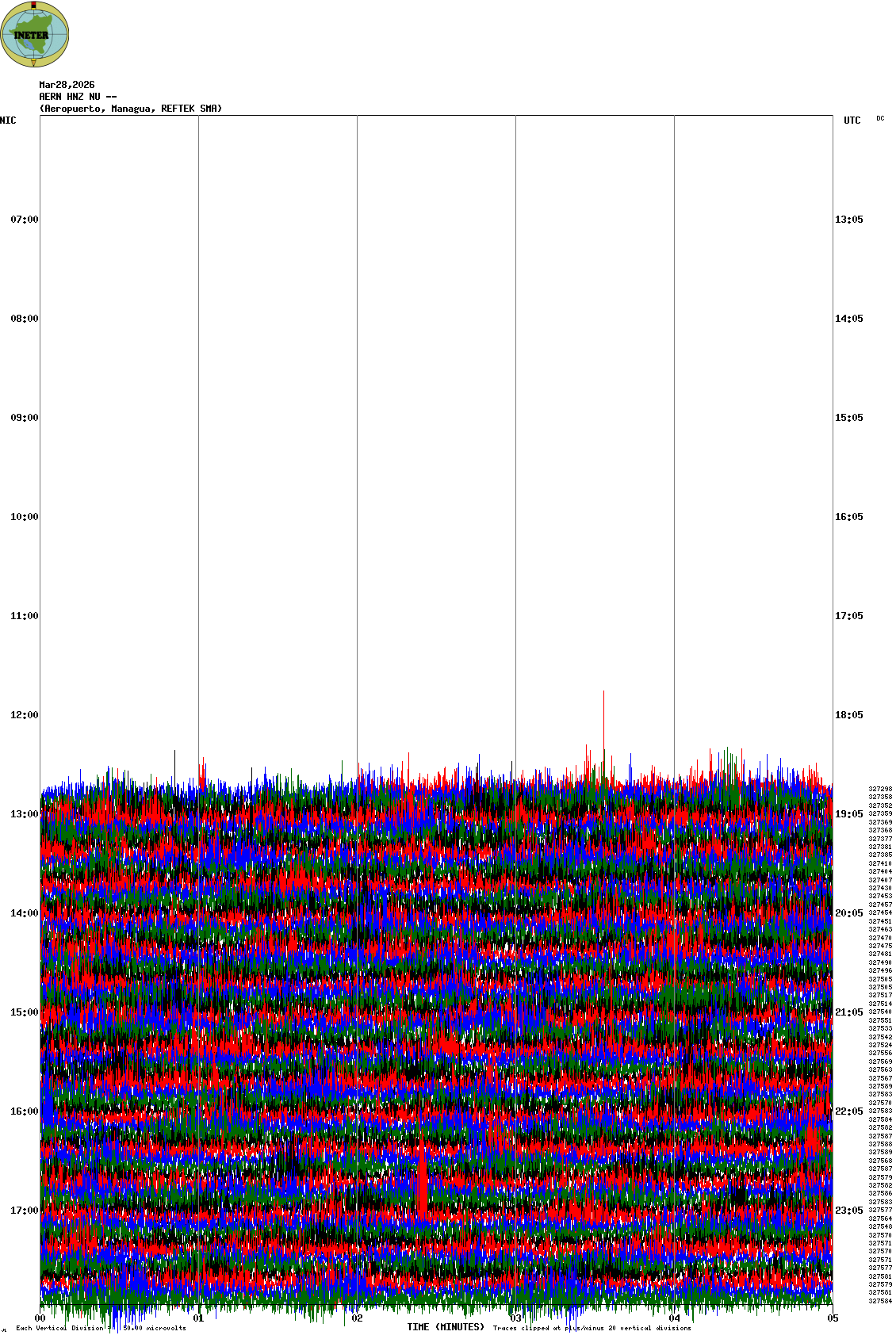The height and width of the screenshot is (1339, 896).
Task: Click the 03 minute axis tick label
Action: [x=515, y=1318]
